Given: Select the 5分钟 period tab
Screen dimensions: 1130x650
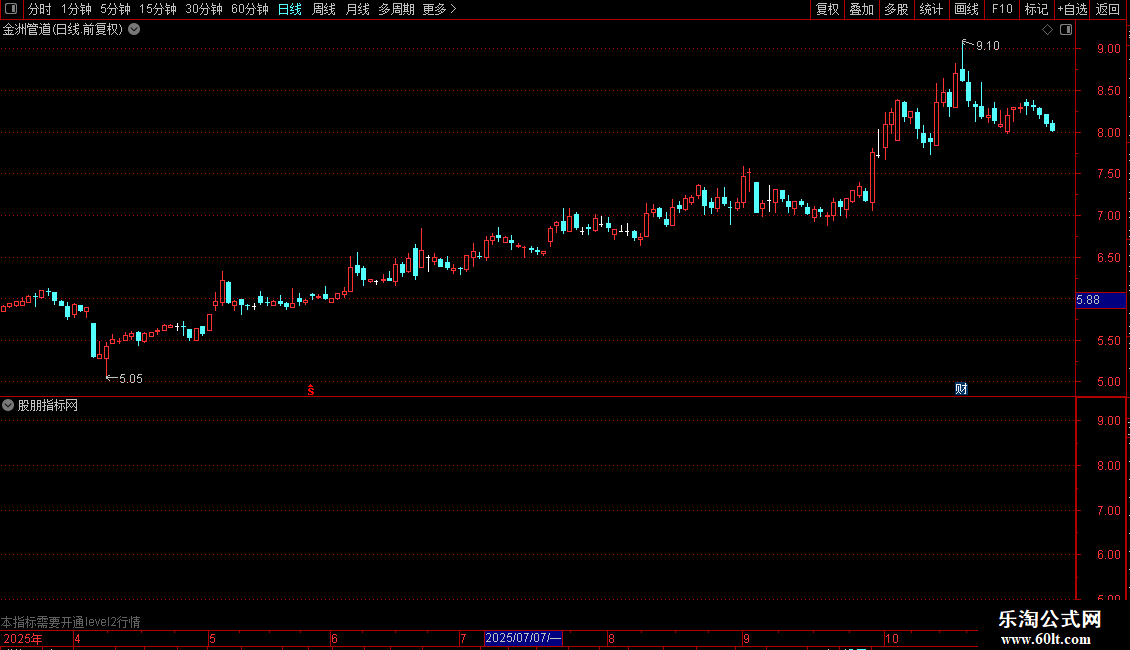Looking at the screenshot, I should click(x=115, y=9).
